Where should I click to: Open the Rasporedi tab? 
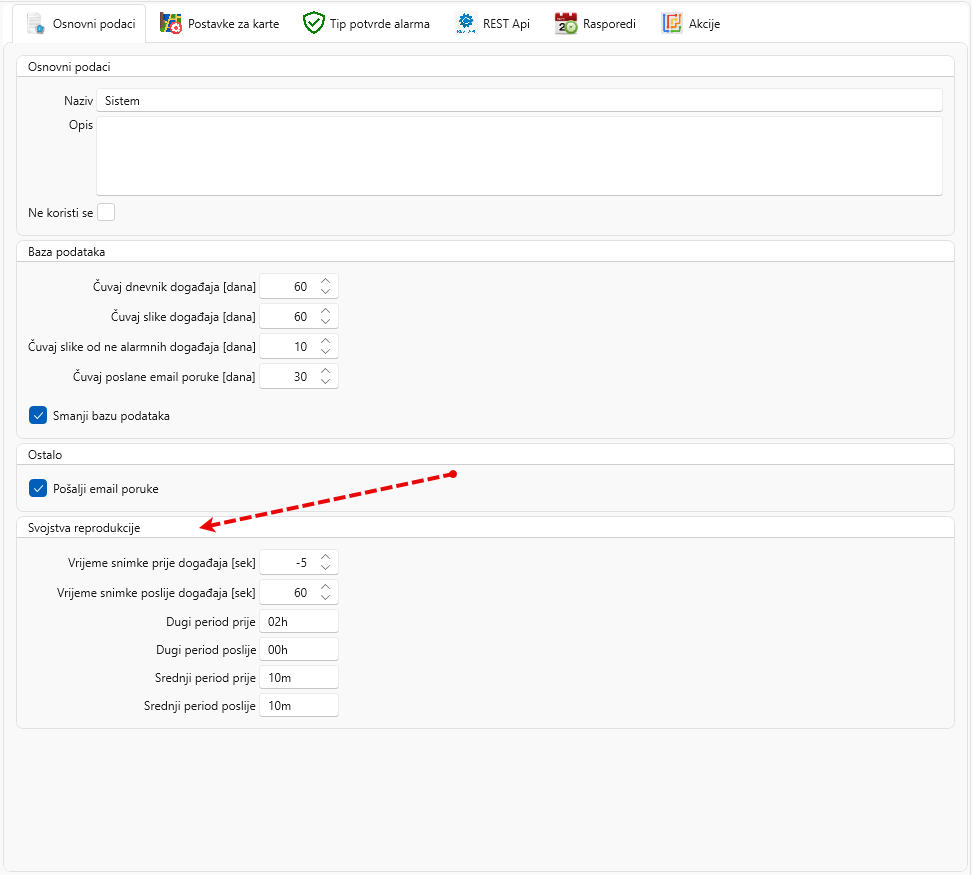[609, 23]
